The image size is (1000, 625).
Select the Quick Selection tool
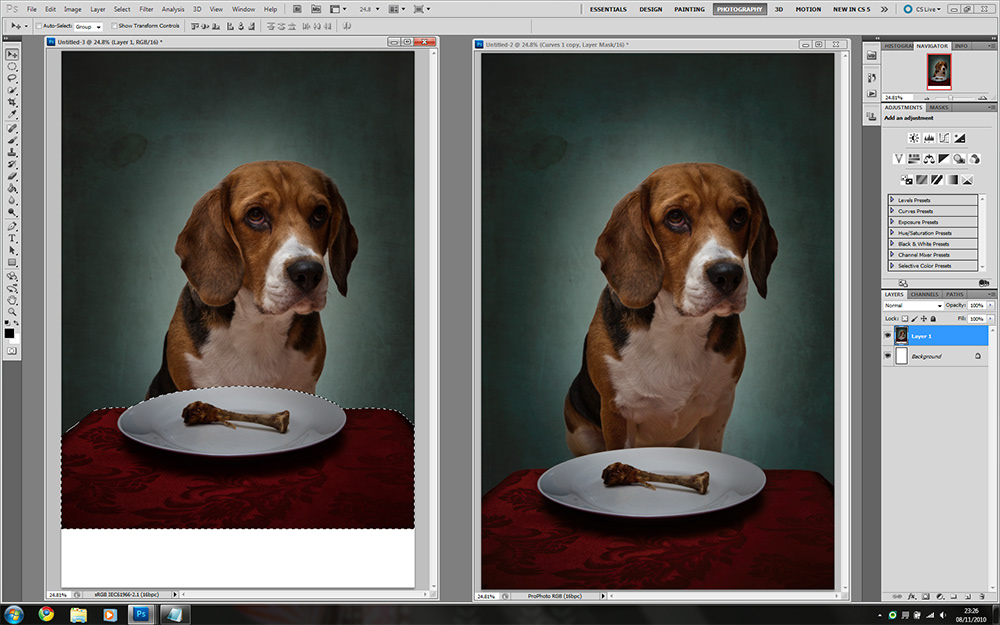coord(11,90)
